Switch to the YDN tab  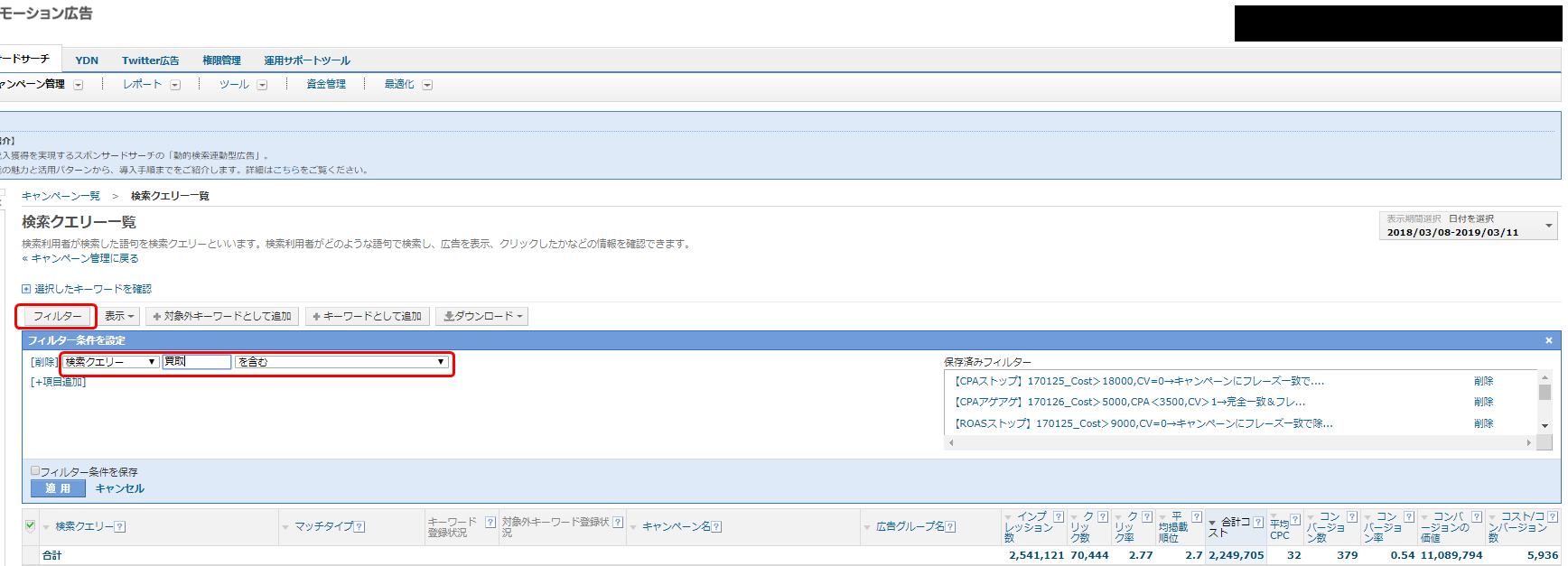click(x=87, y=60)
